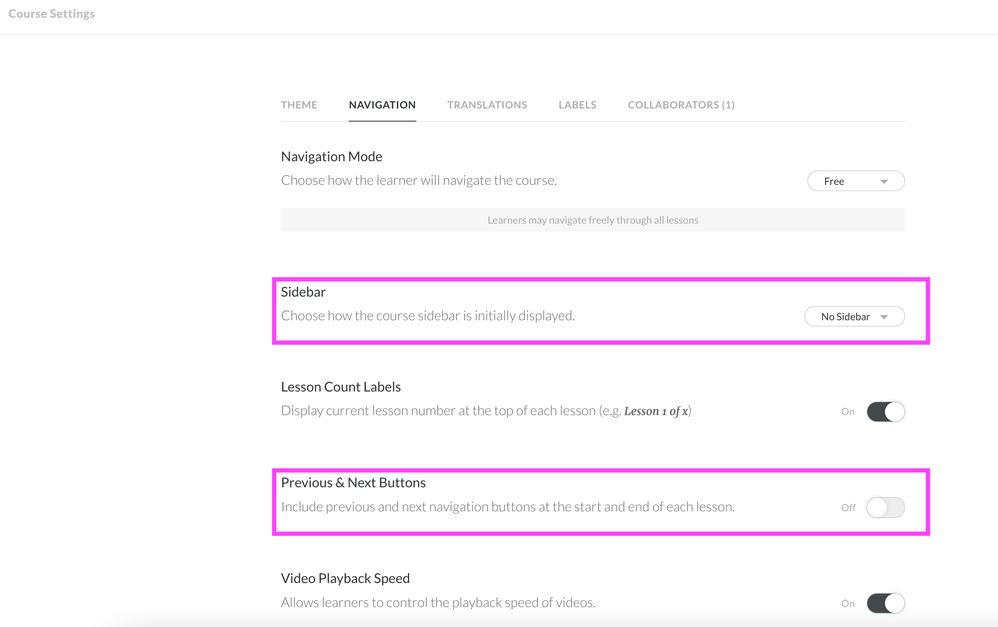Expand the No Sidebar dropdown
Screen dimensions: 998x627
[854, 317]
